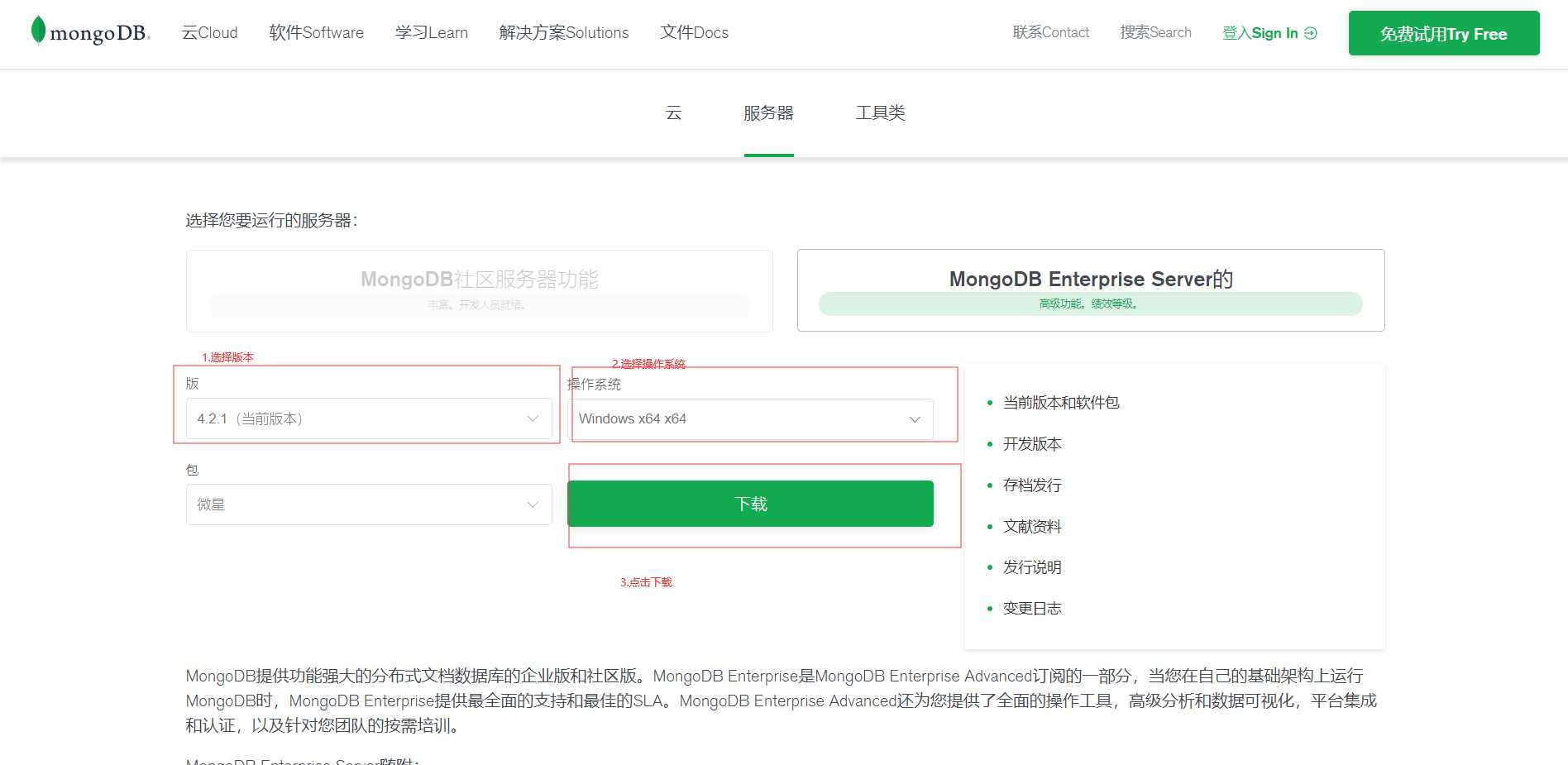Screen dimensions: 1568x765
Task: Click the green 下载 download button
Action: pos(750,504)
